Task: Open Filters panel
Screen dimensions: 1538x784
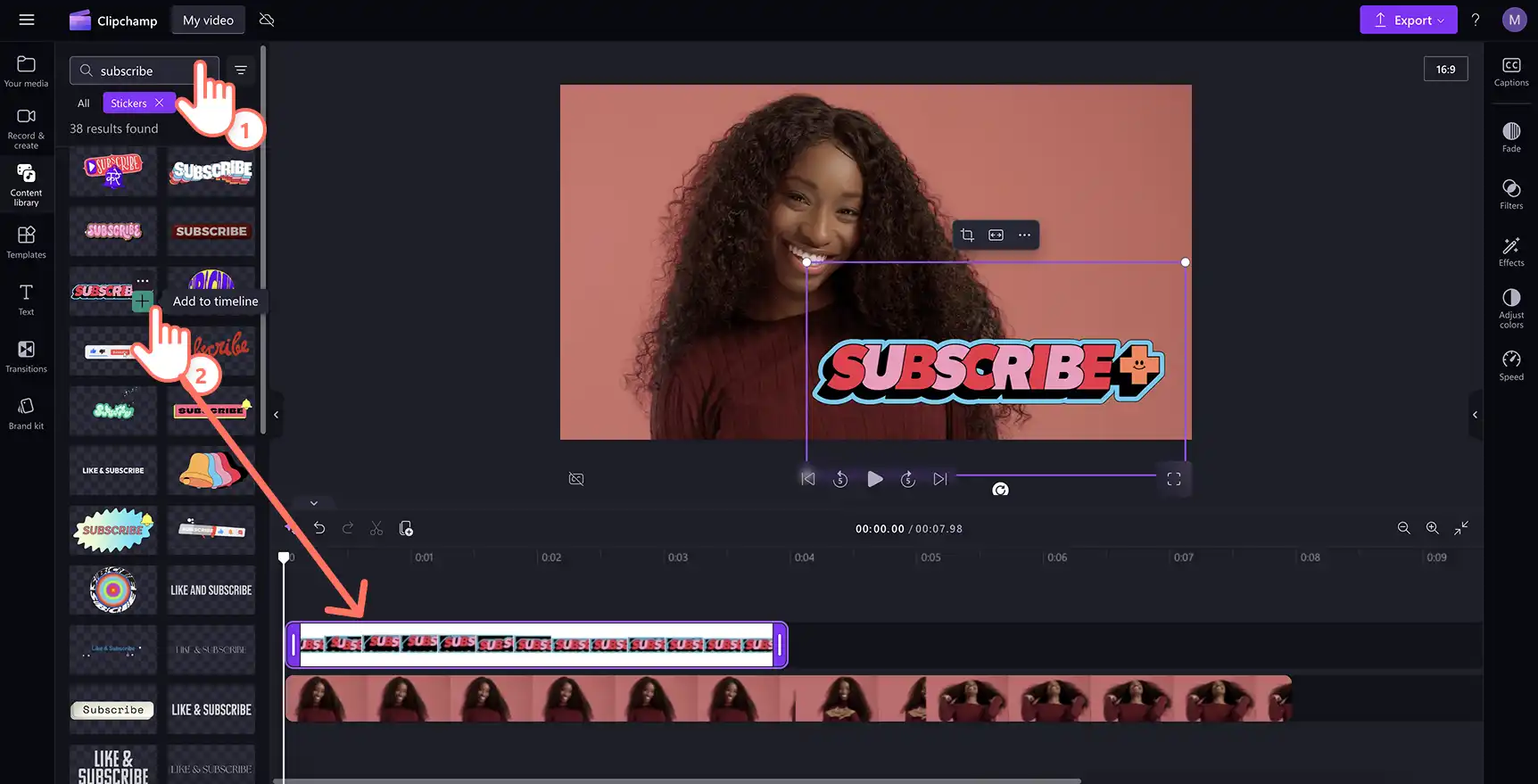Action: pyautogui.click(x=1511, y=194)
